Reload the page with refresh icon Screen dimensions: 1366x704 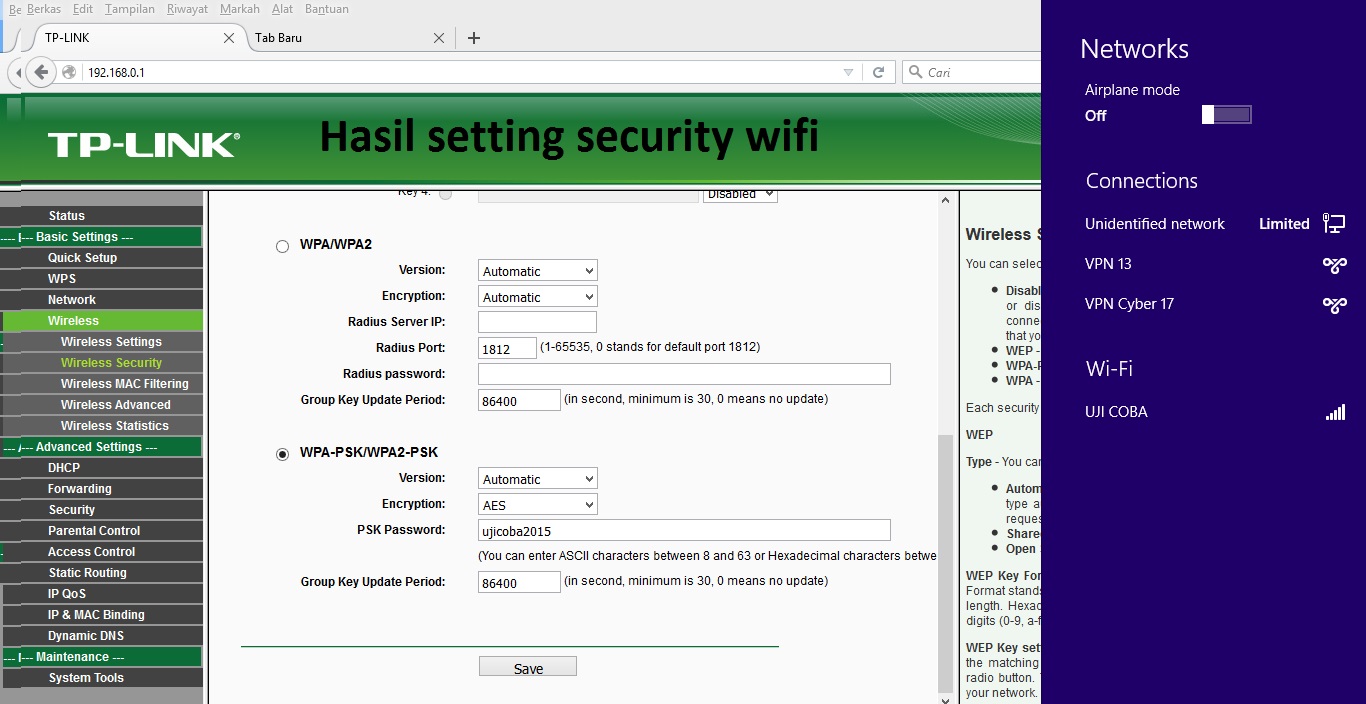(878, 72)
